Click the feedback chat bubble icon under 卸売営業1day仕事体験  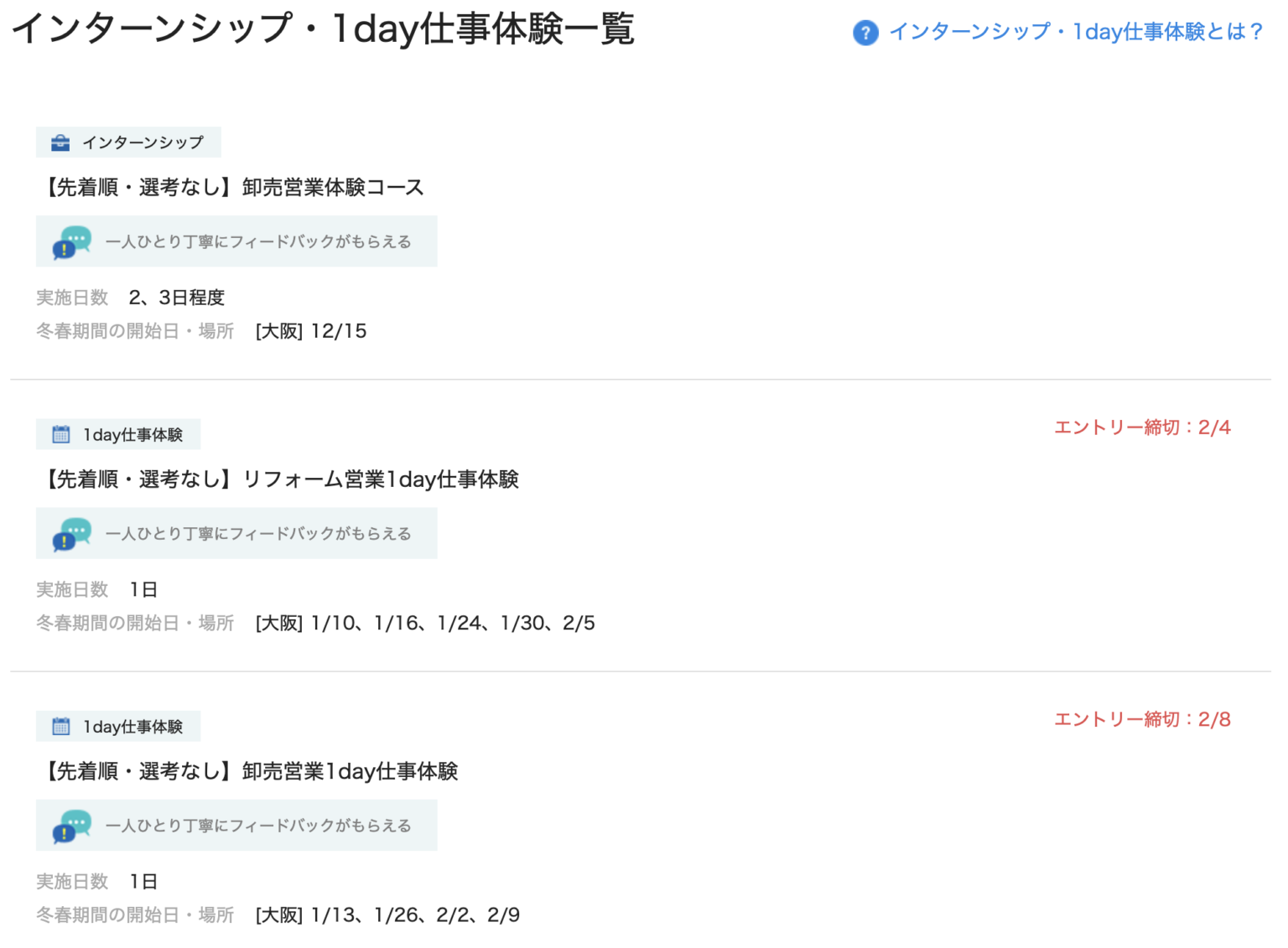(x=72, y=826)
